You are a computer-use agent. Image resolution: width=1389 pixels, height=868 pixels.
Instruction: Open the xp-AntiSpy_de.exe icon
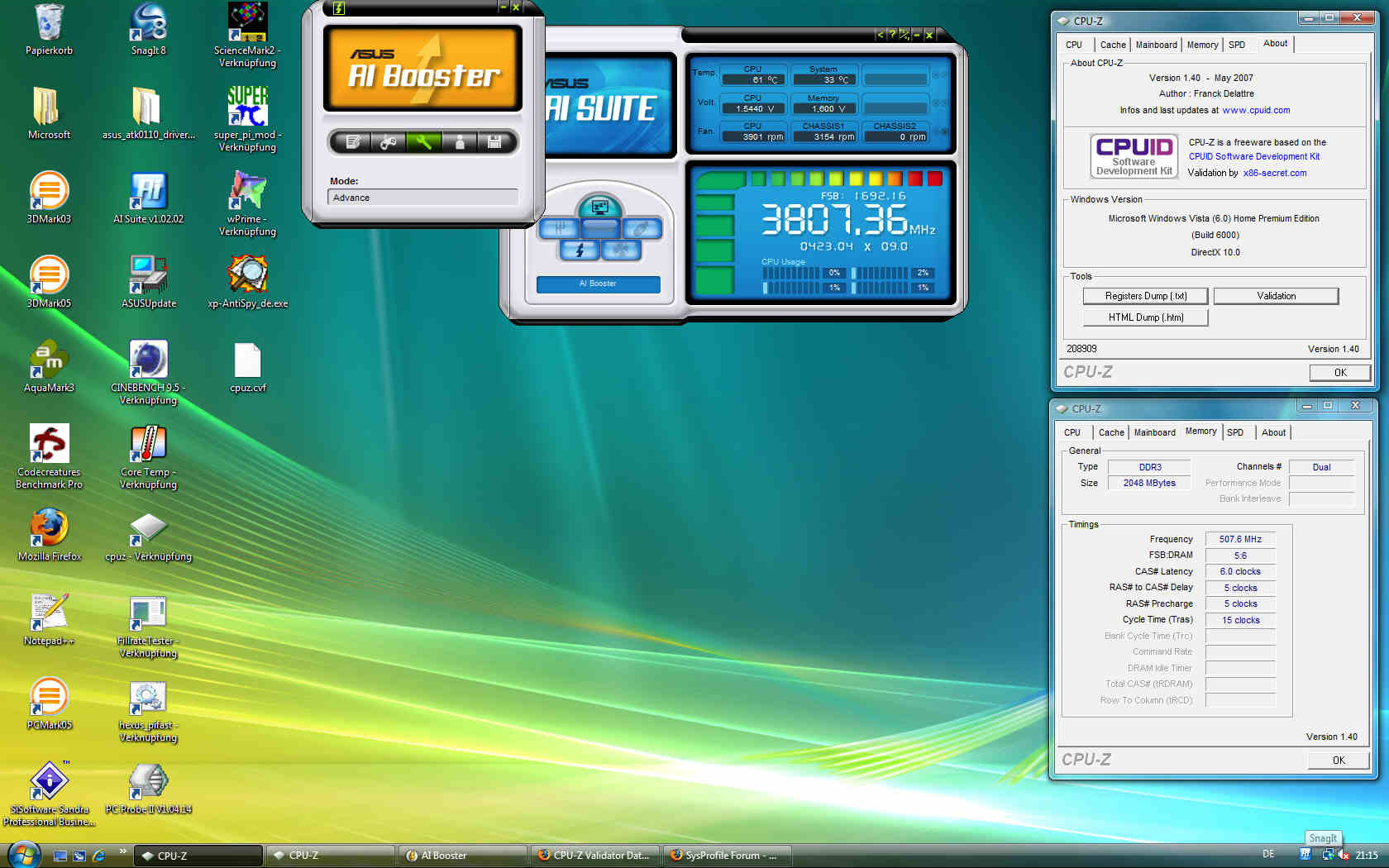(247, 283)
